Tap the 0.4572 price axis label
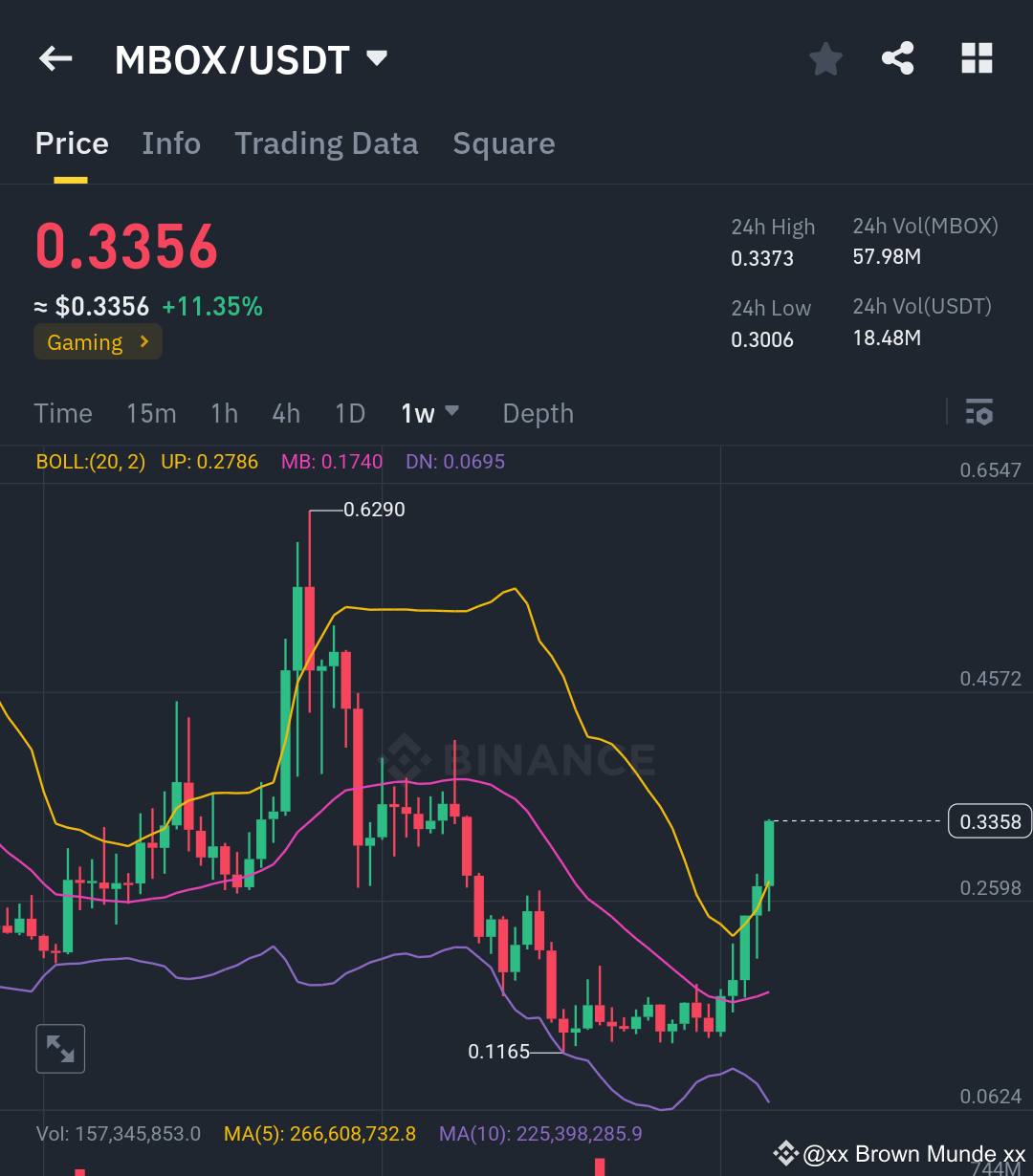 click(991, 679)
